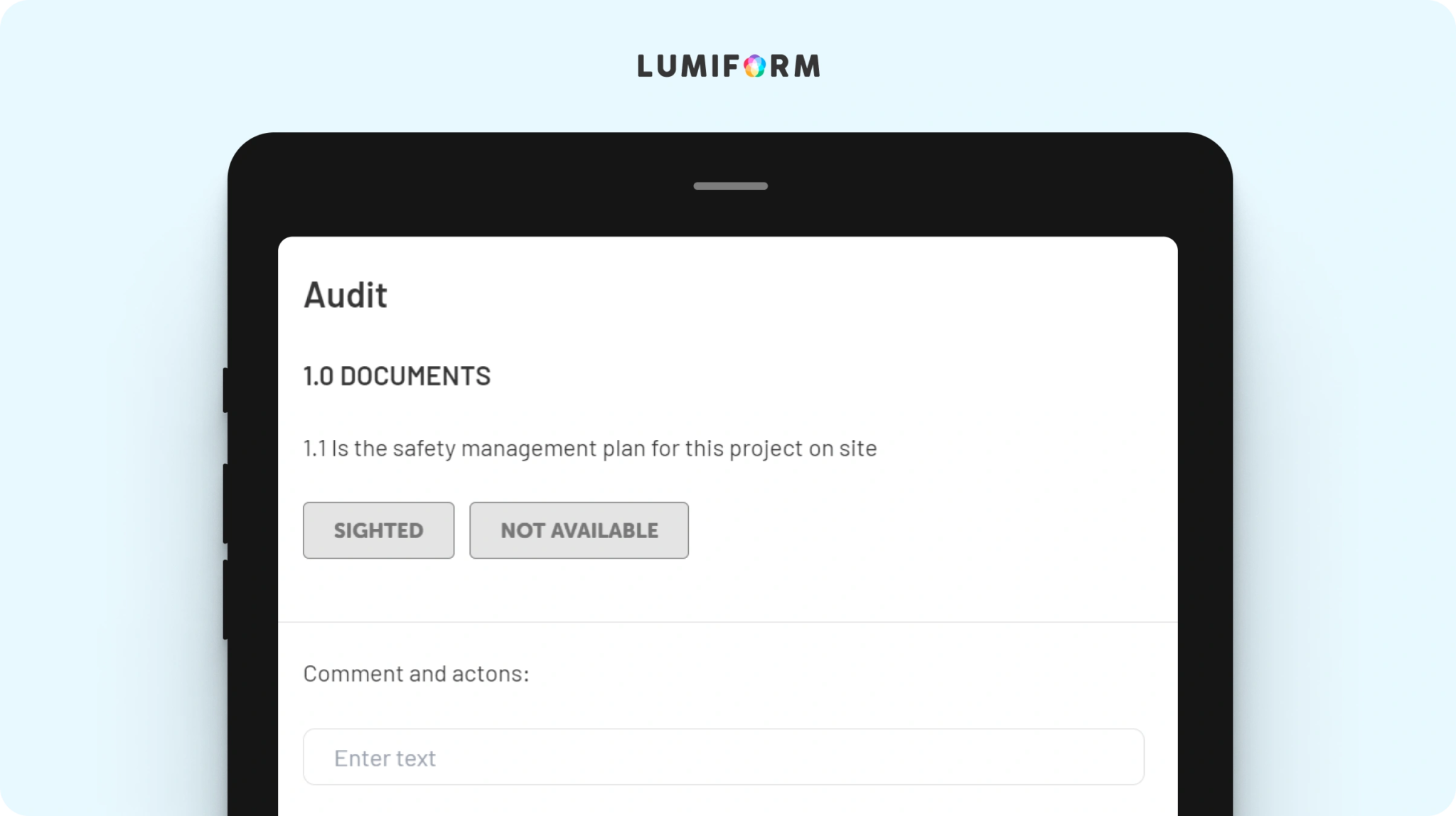Select the SIGHTED answer option
Screen dimensions: 1456x816
378,530
